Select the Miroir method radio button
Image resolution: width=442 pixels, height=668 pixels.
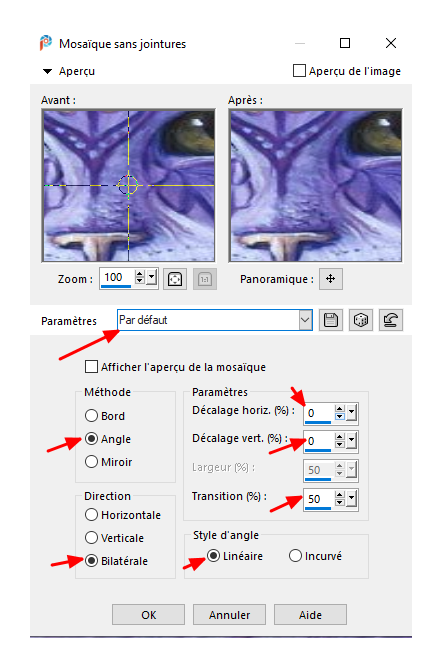91,462
